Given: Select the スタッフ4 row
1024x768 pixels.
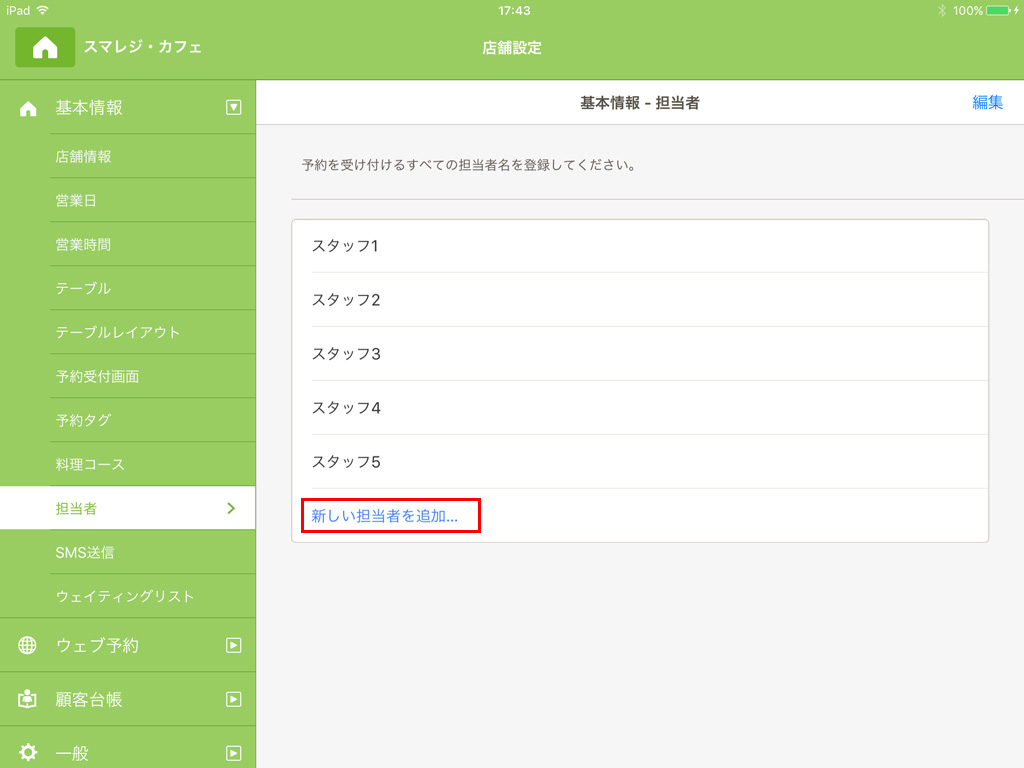Looking at the screenshot, I should [x=640, y=408].
